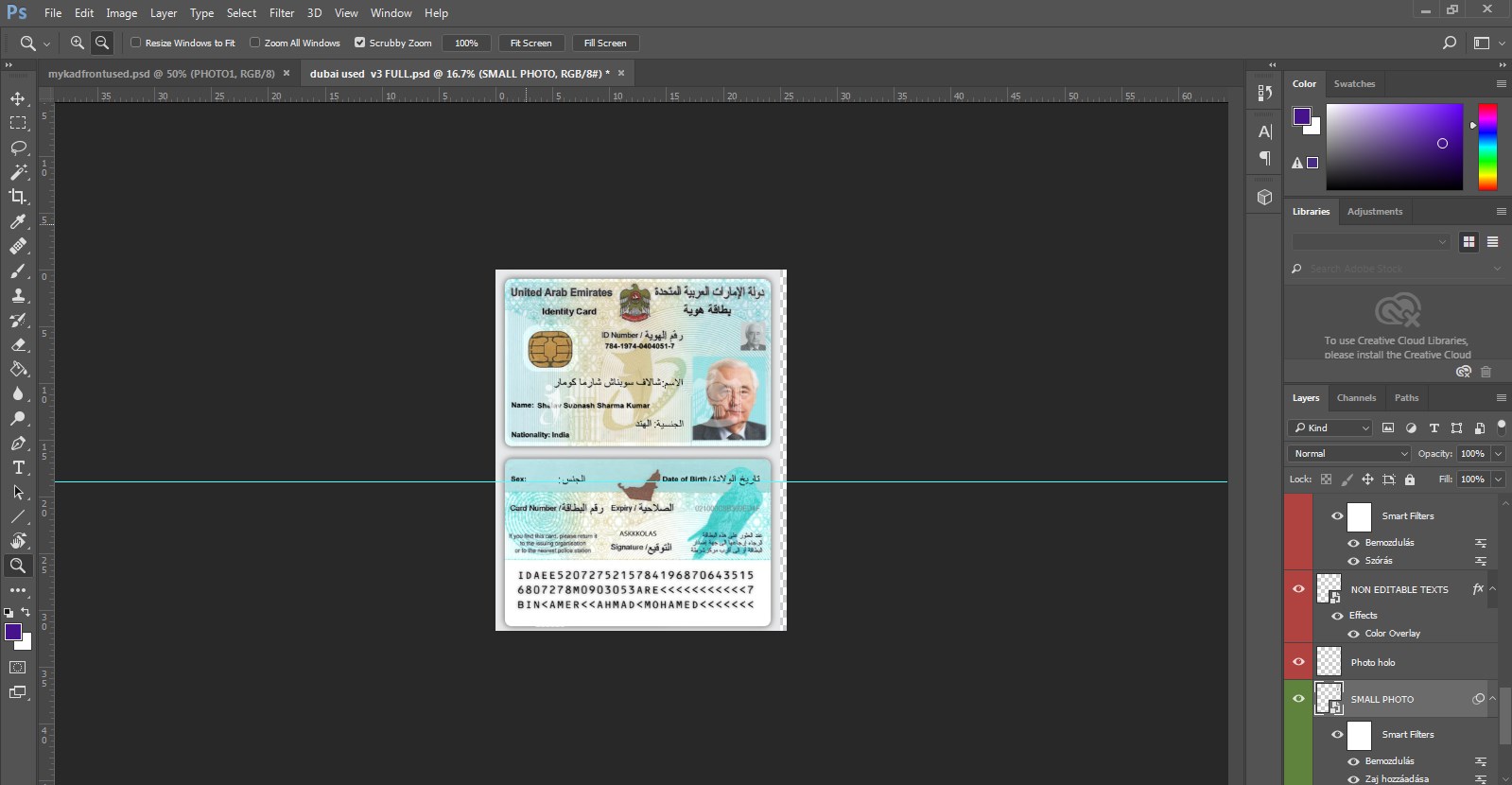
Task: Select the Blur tool
Action: [18, 393]
